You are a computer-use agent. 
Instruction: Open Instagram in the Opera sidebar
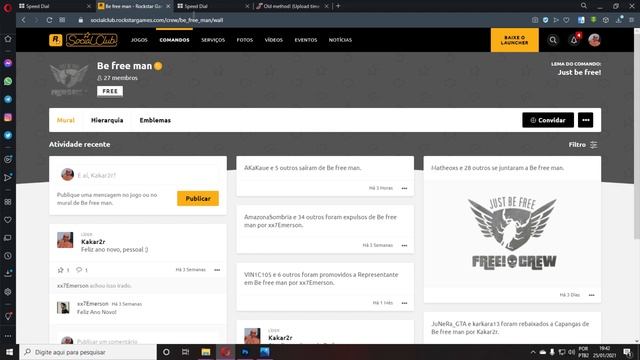pos(8,118)
